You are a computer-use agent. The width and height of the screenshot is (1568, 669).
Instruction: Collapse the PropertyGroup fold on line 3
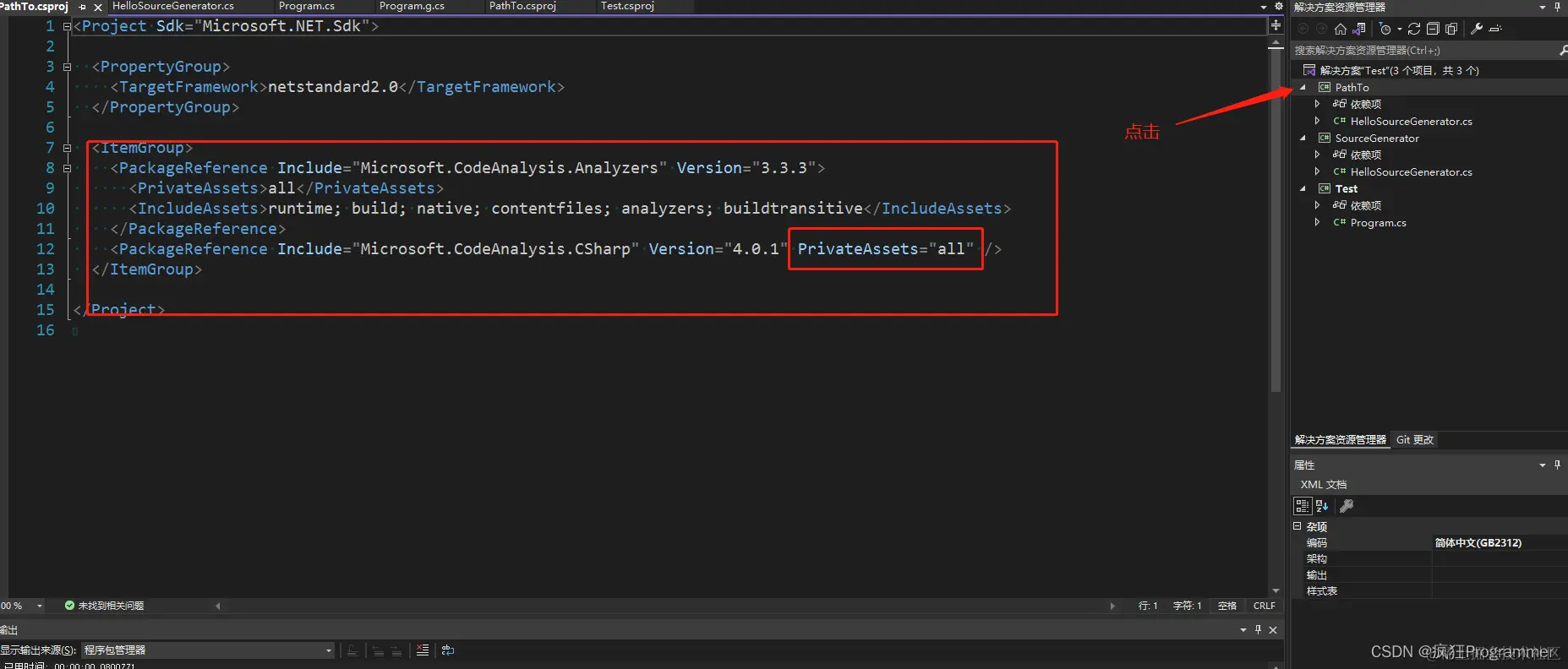67,67
